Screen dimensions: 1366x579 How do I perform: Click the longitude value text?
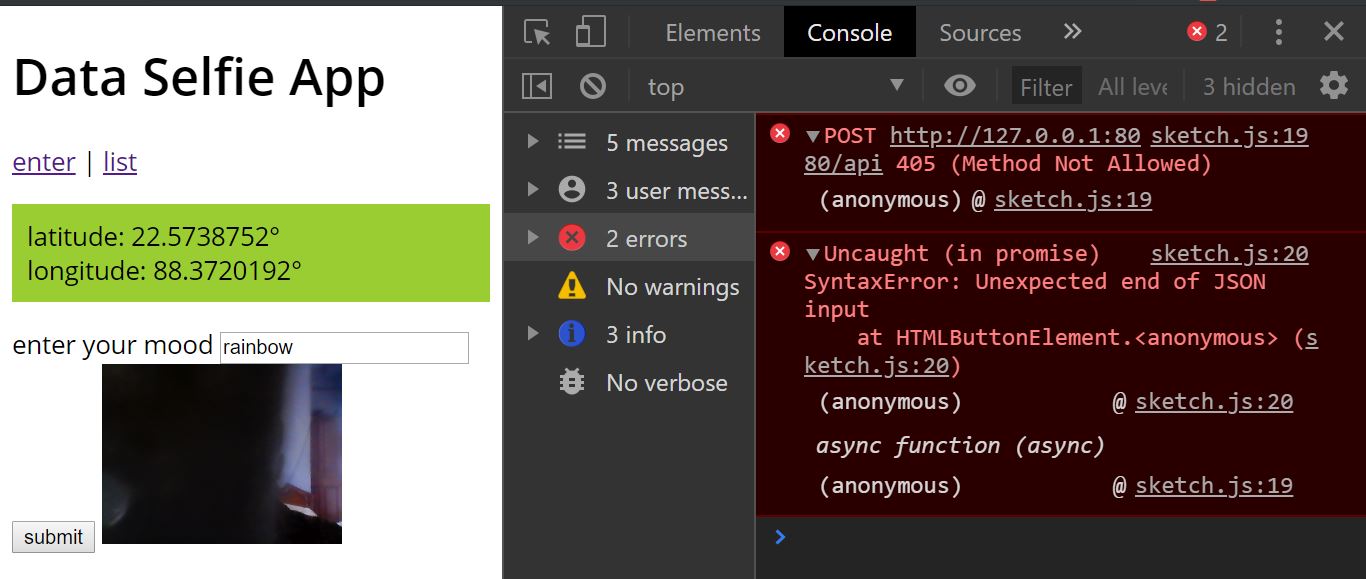(x=227, y=271)
